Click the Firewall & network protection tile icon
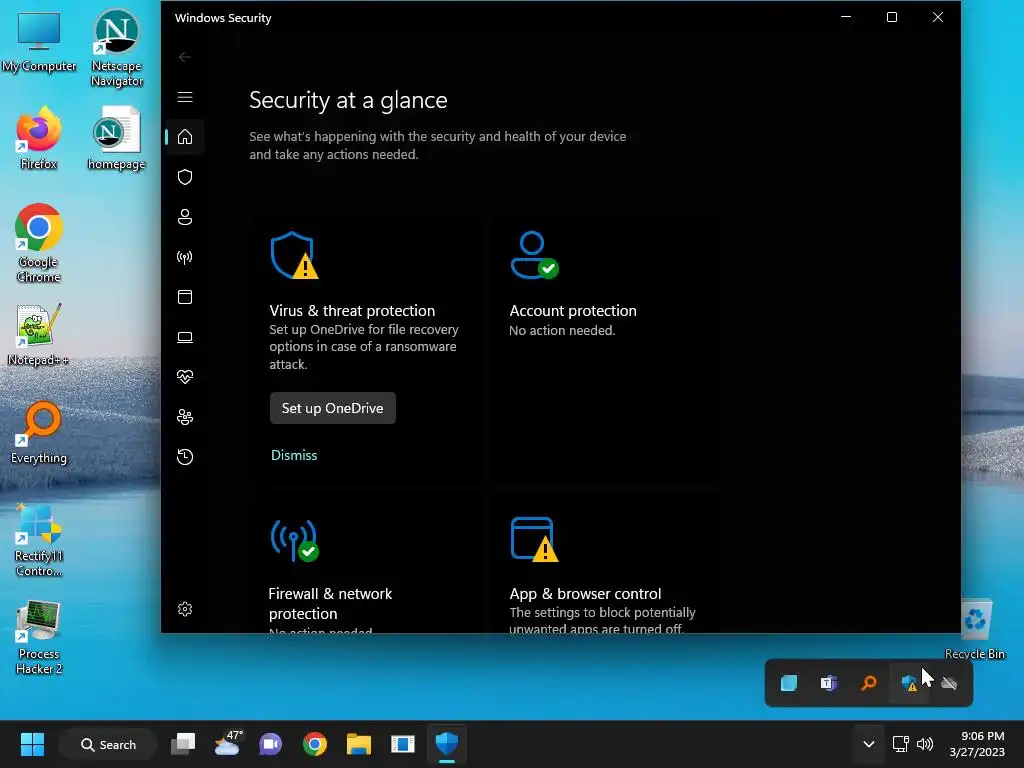 (294, 541)
